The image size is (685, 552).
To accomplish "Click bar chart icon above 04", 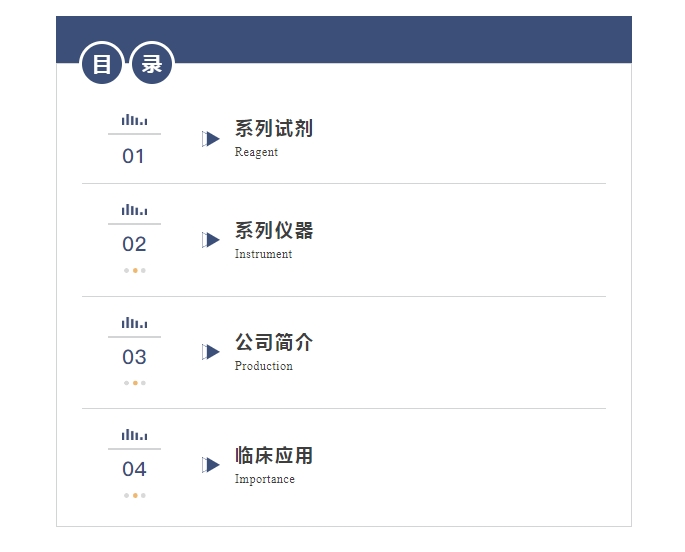I will [x=134, y=435].
